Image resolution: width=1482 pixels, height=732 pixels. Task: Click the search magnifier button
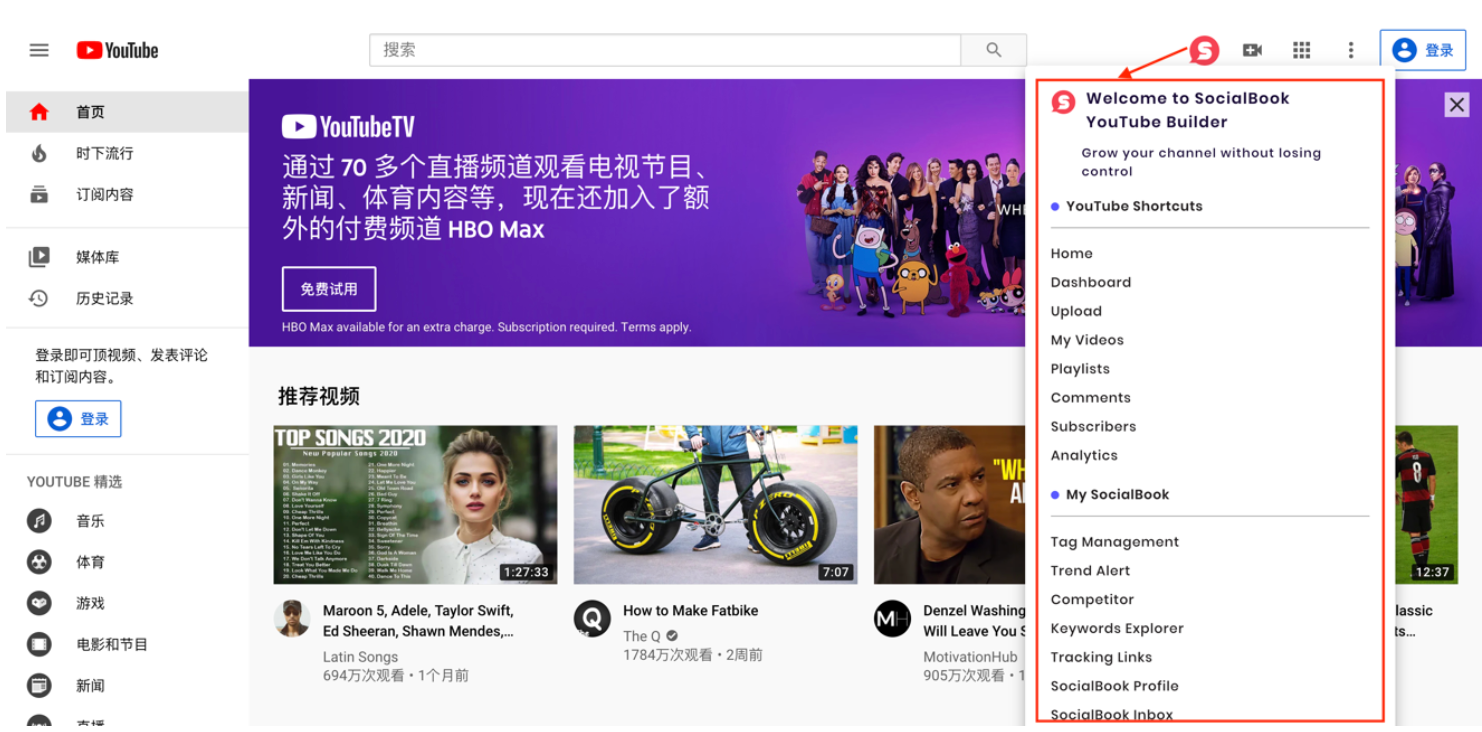[x=993, y=50]
